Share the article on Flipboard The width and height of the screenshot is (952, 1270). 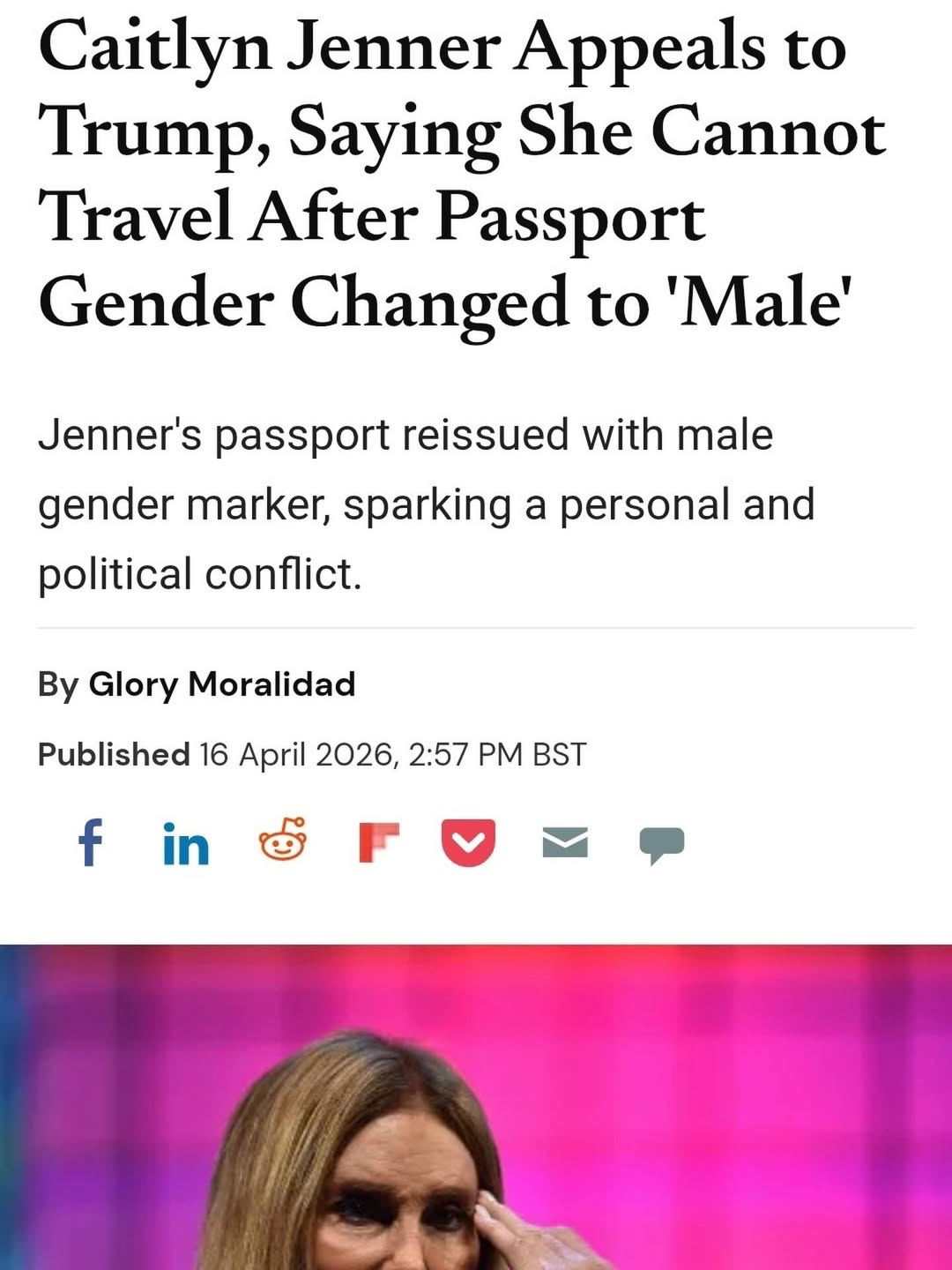378,843
